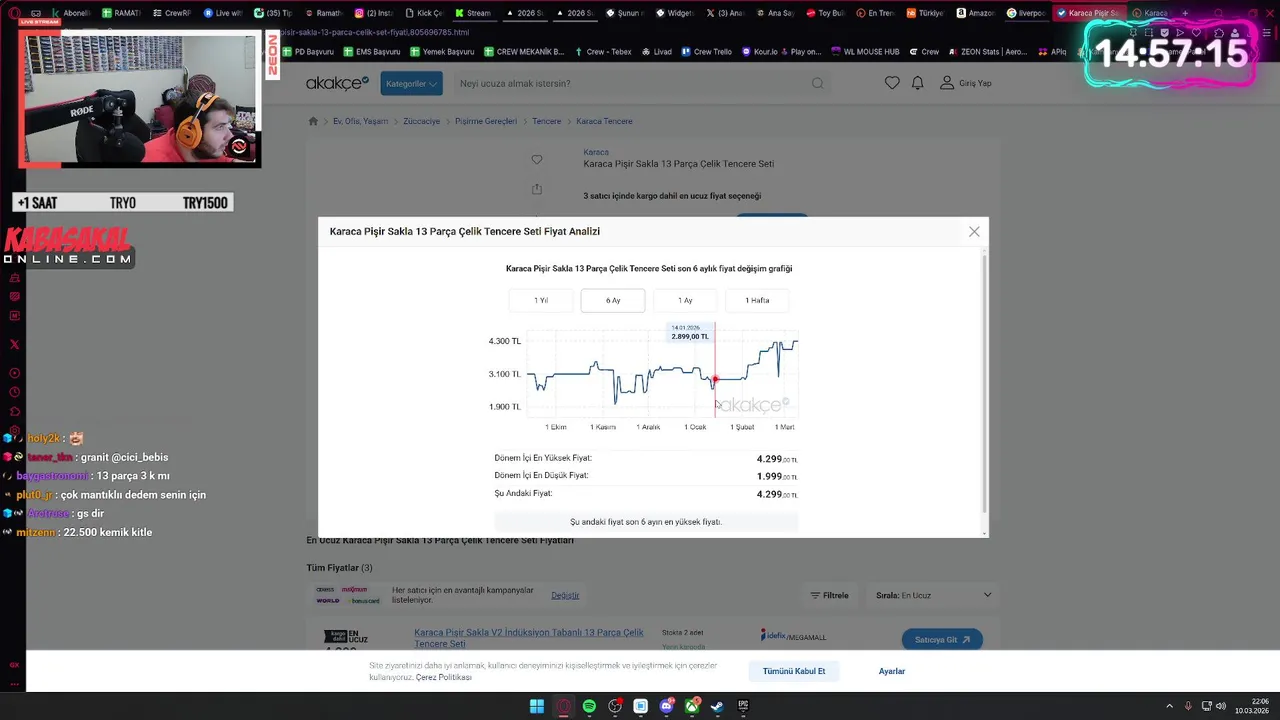Switch to the liverpool browser tab
1280x720 pixels.
tap(1025, 13)
